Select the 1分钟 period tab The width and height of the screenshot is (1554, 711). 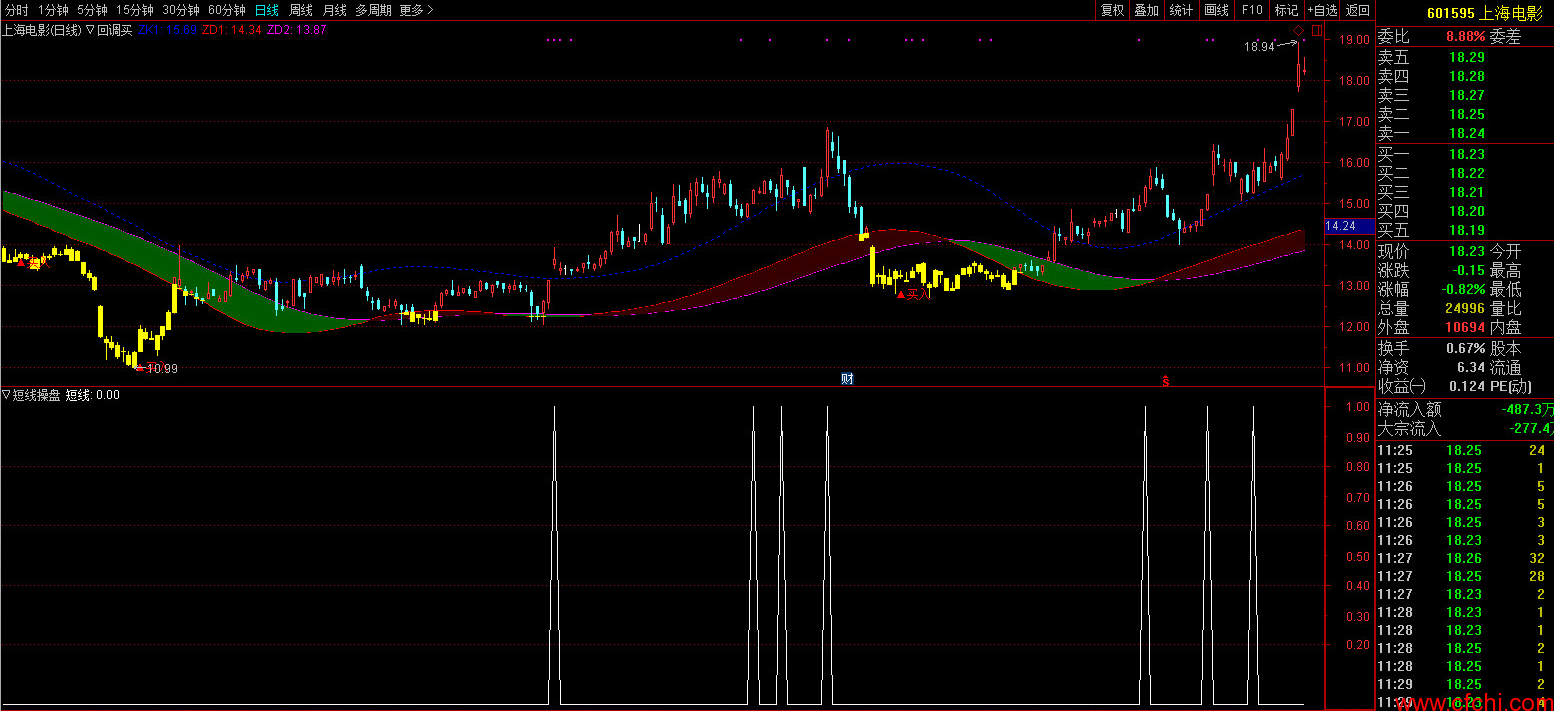pos(53,10)
